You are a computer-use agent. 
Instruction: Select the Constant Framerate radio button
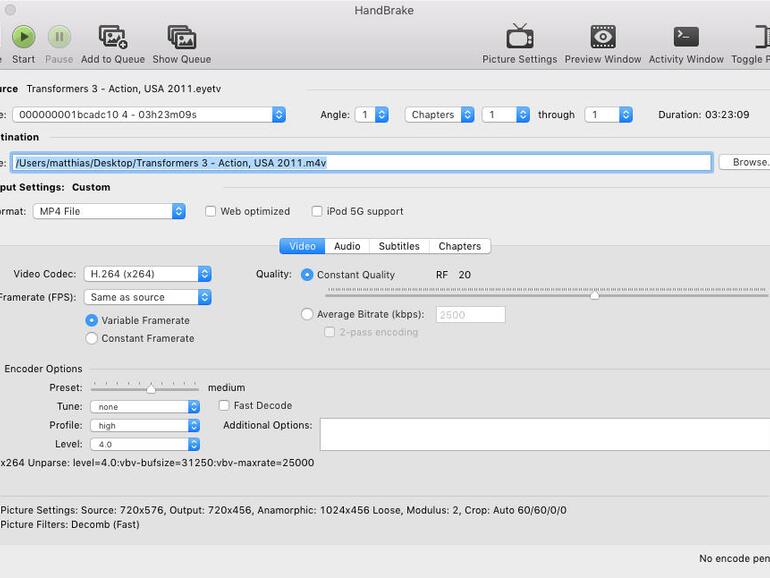tap(92, 339)
